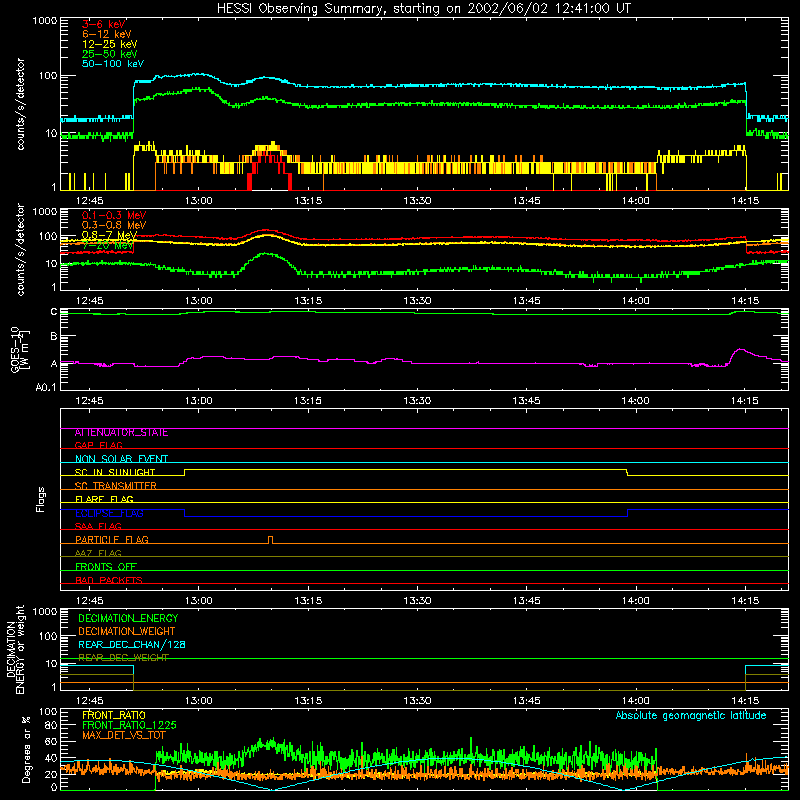800x800 pixels.
Task: Click the 0.3-0.8 MeV legend label
Action: pos(114,225)
